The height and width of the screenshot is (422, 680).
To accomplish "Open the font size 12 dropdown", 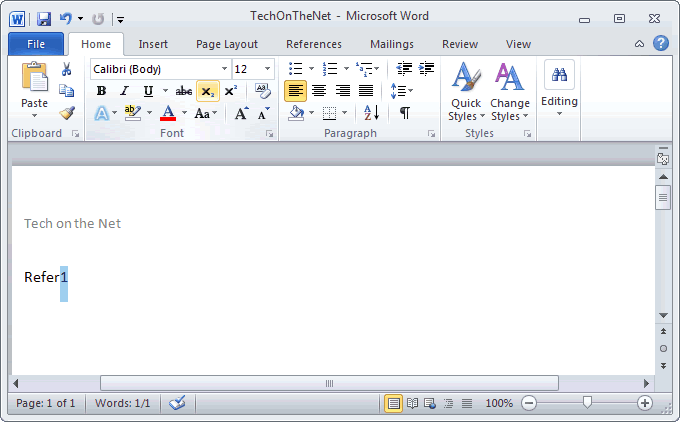I will [x=267, y=69].
